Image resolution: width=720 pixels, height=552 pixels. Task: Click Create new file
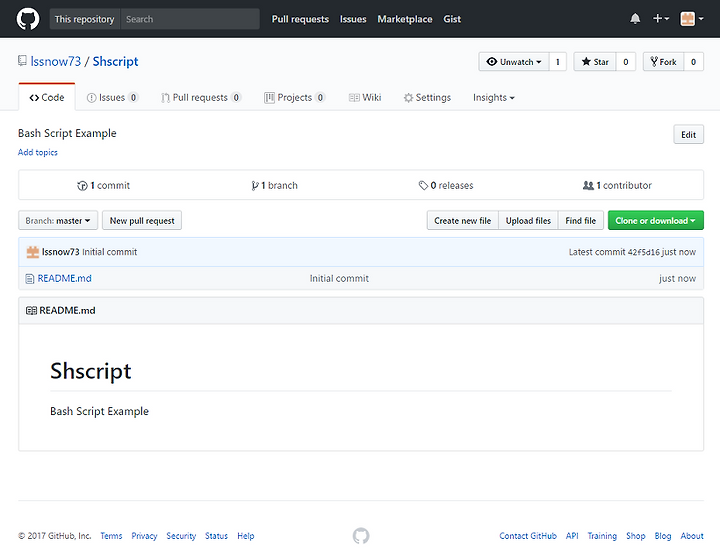[x=462, y=220]
